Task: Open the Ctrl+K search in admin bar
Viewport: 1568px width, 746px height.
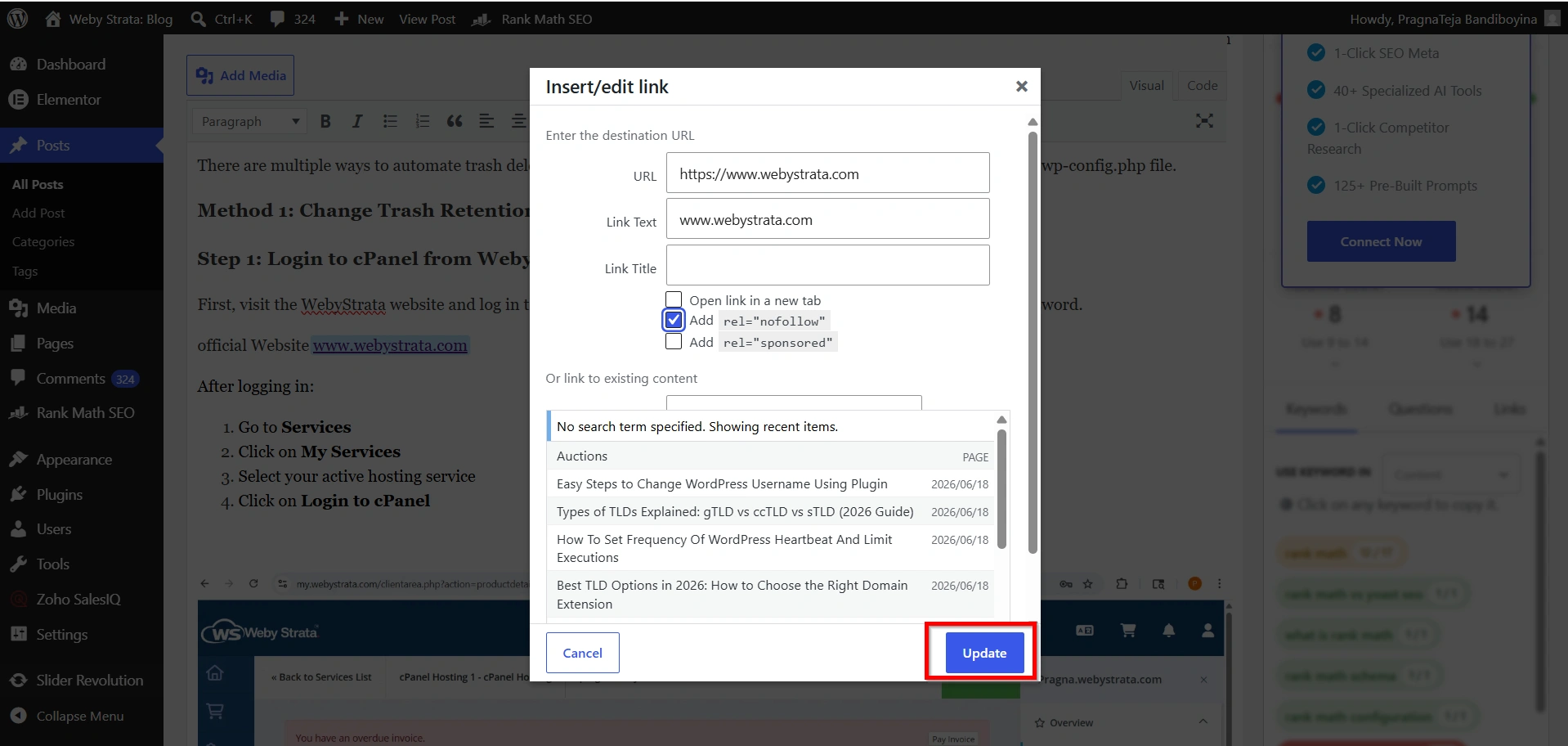Action: click(x=222, y=19)
